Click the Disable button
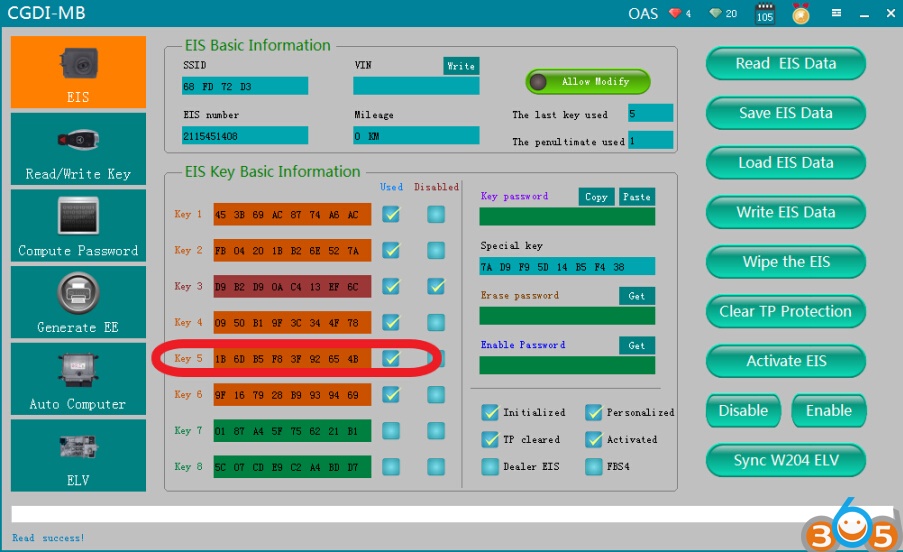This screenshot has height=552, width=903. (x=743, y=410)
